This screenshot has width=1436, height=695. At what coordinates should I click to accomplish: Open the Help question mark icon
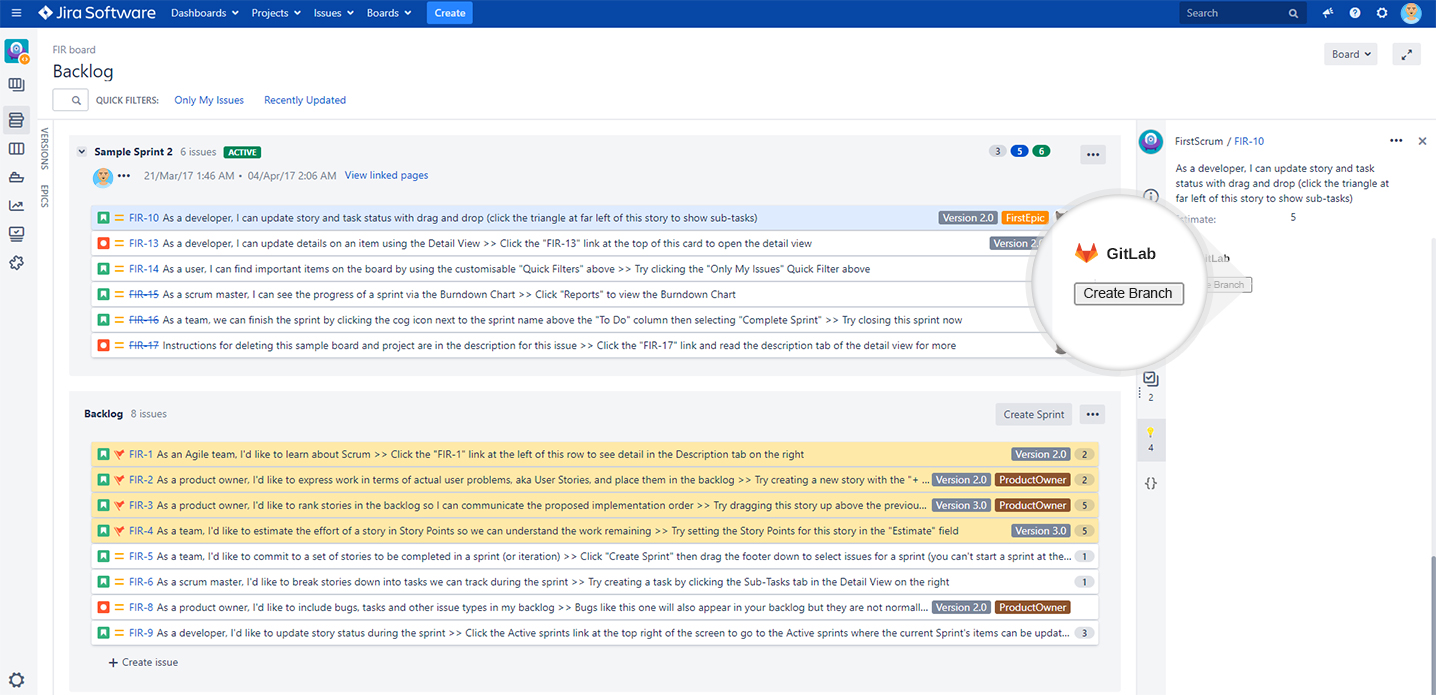(1355, 13)
